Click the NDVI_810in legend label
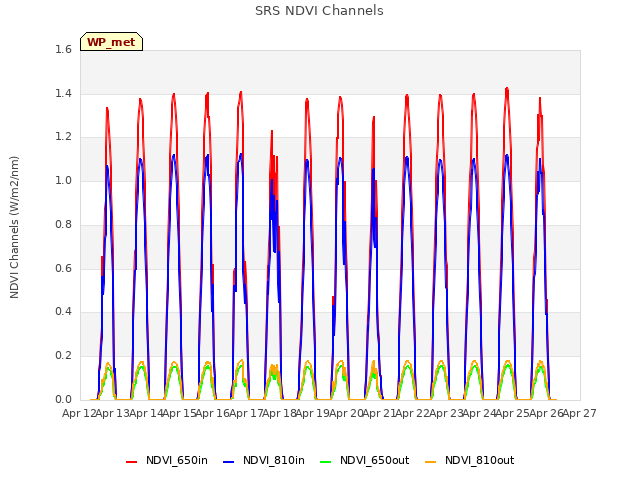Image resolution: width=640 pixels, height=480 pixels. pyautogui.click(x=274, y=460)
